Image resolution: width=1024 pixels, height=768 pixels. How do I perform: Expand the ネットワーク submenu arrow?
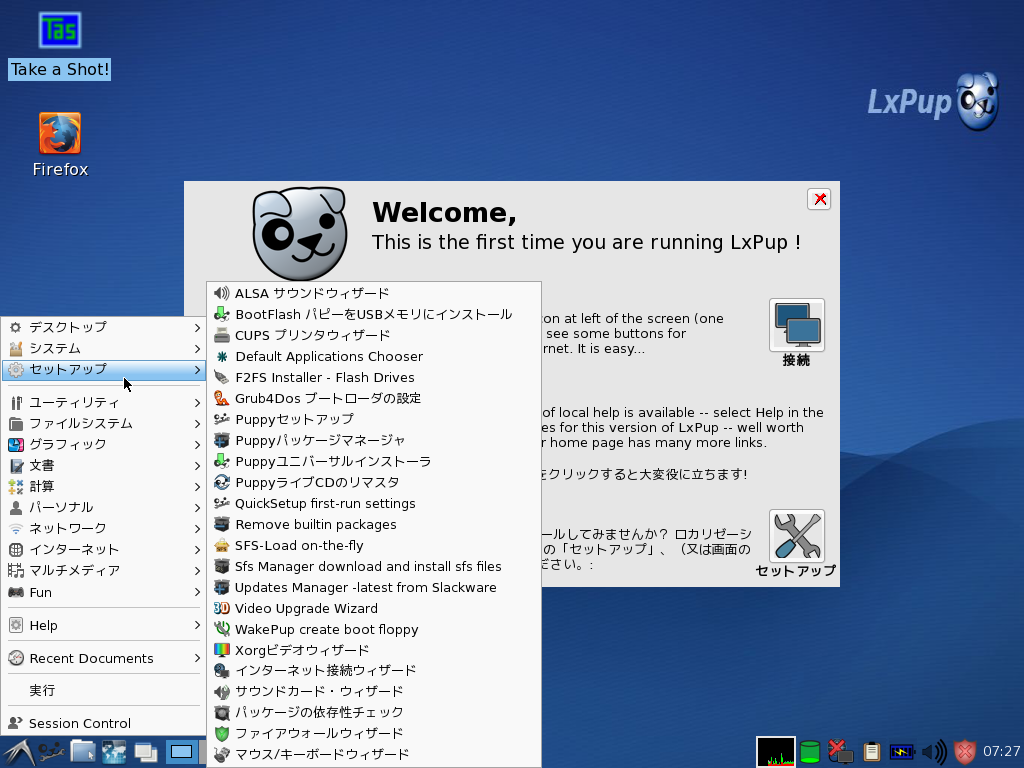[x=197, y=528]
